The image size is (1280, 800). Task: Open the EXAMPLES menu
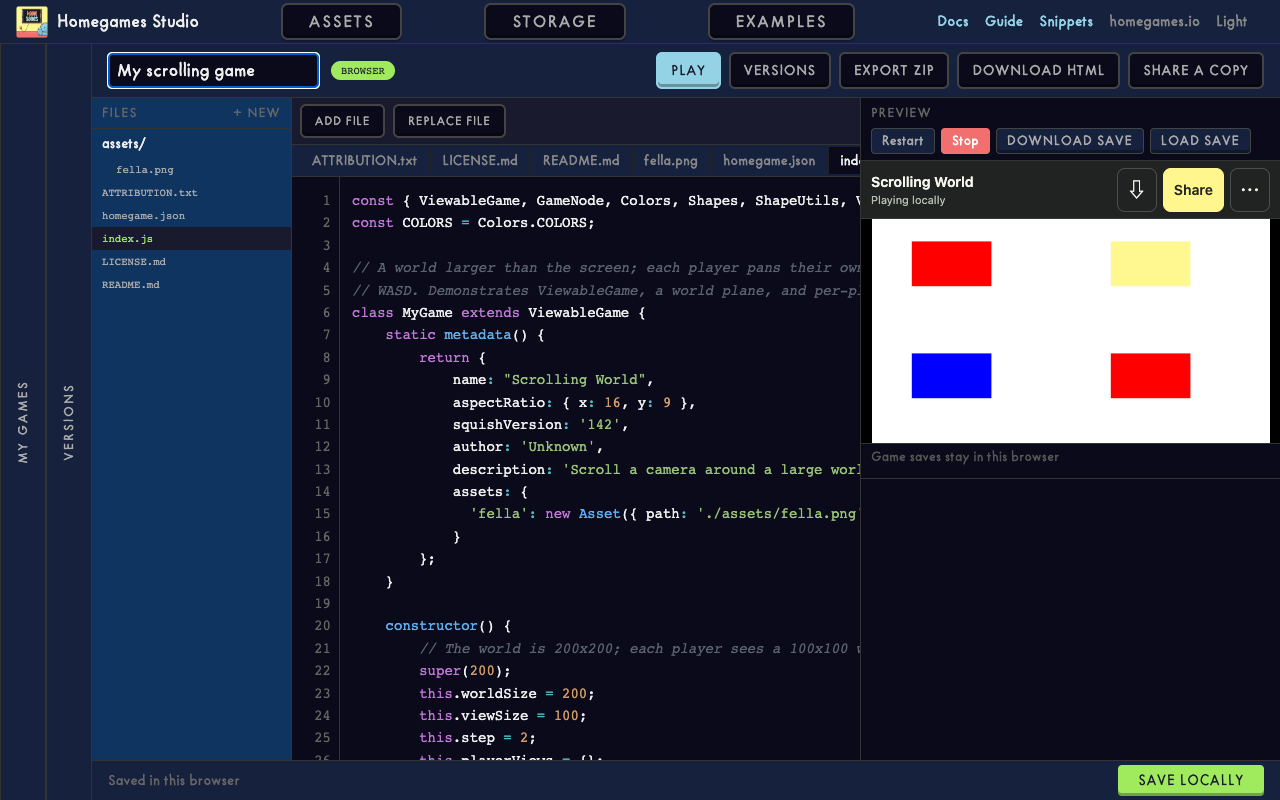[x=781, y=21]
